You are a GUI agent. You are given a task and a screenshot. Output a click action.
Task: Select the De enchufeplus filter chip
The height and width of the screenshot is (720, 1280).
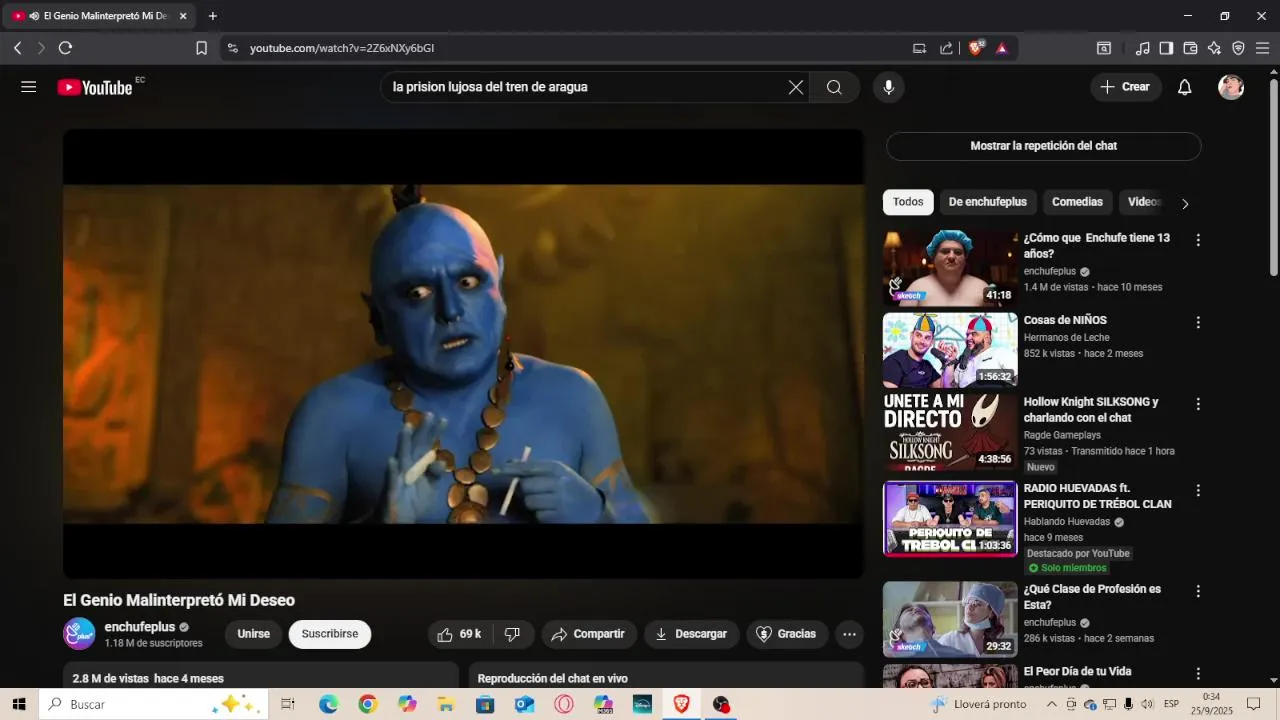[x=988, y=202]
